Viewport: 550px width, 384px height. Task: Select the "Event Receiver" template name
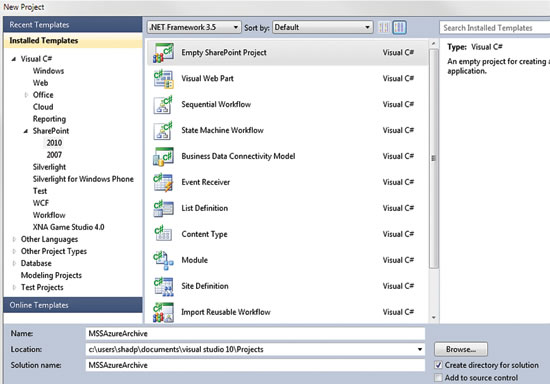[206, 182]
